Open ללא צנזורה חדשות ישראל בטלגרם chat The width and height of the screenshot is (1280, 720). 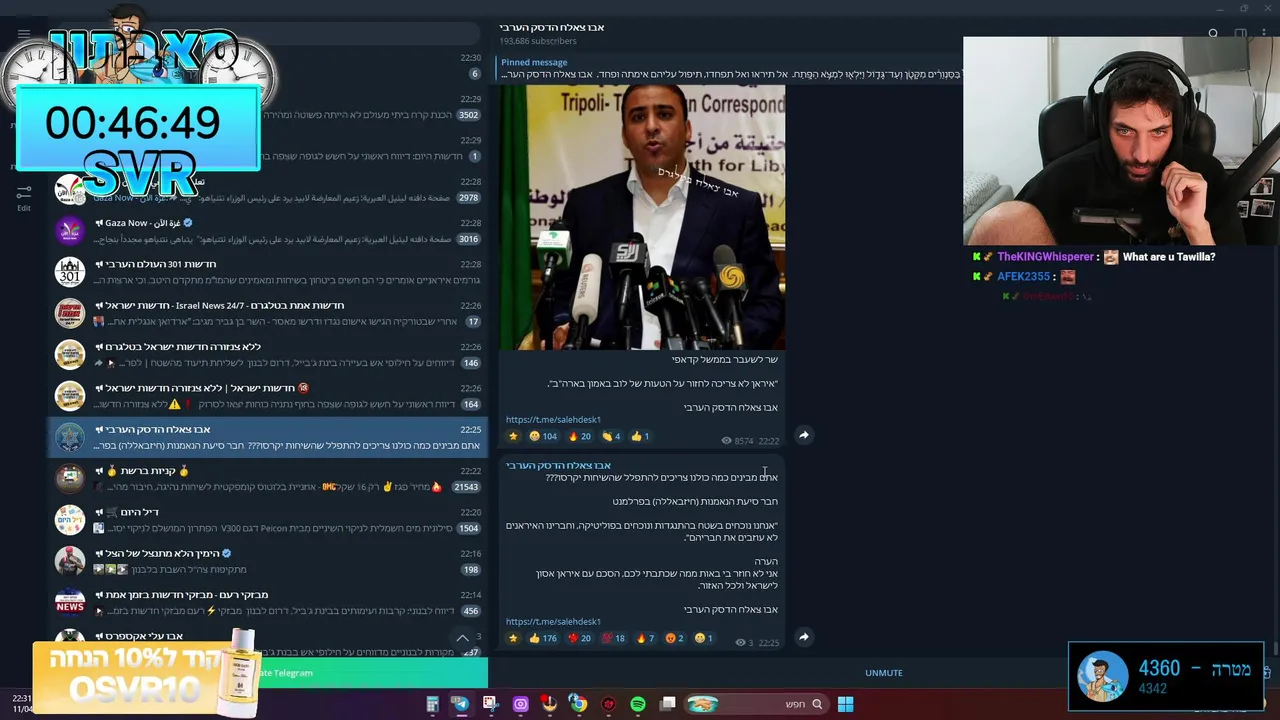click(x=268, y=354)
